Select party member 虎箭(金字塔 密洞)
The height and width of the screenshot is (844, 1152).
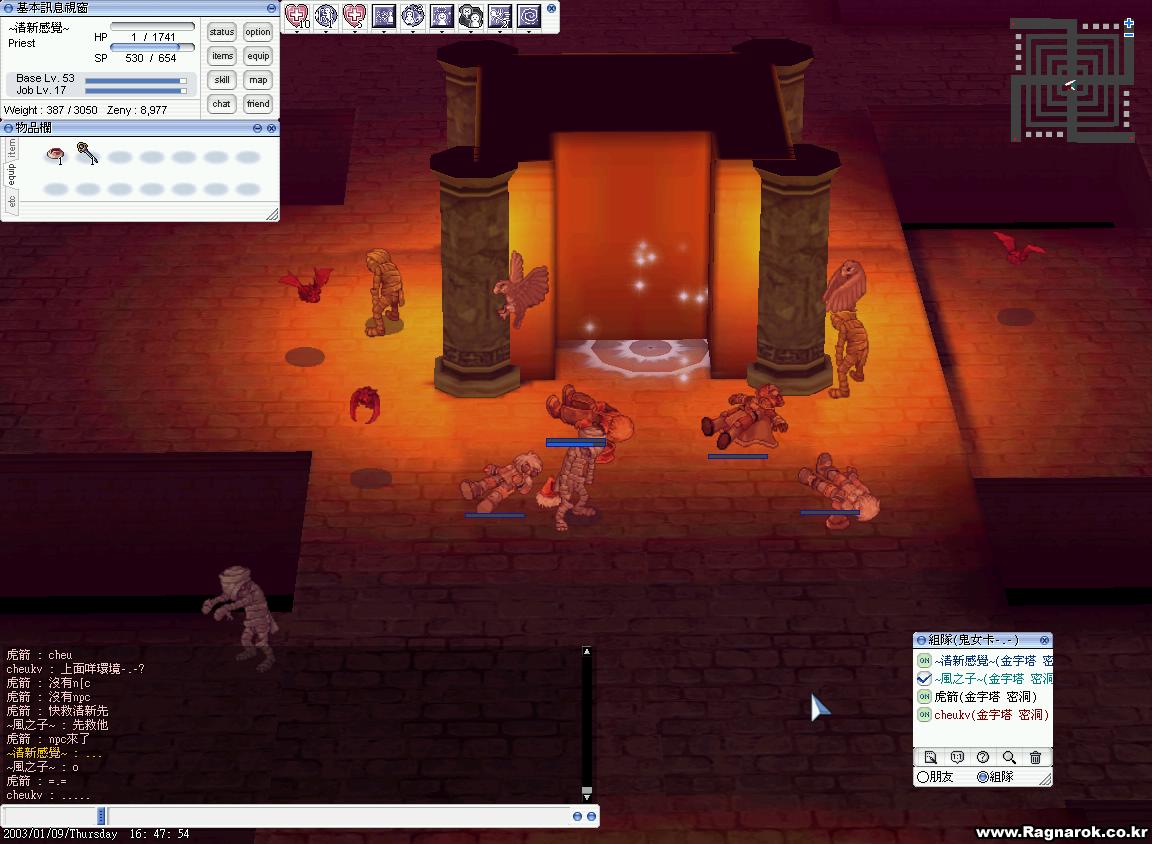click(985, 696)
